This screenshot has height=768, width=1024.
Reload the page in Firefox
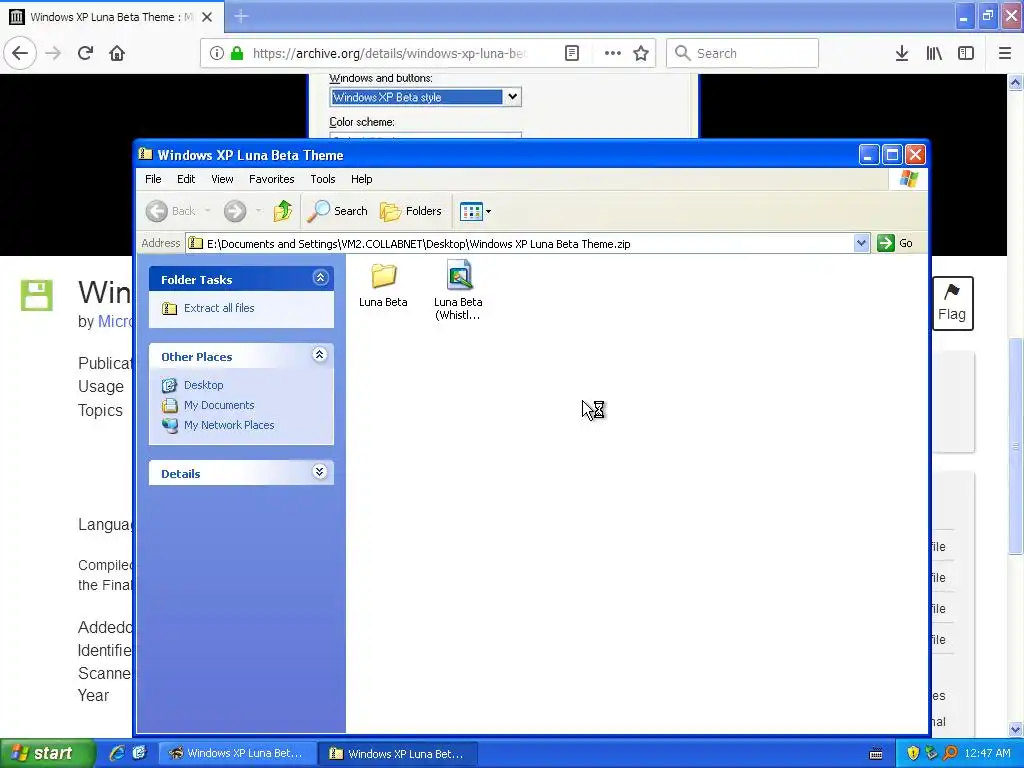coord(85,53)
